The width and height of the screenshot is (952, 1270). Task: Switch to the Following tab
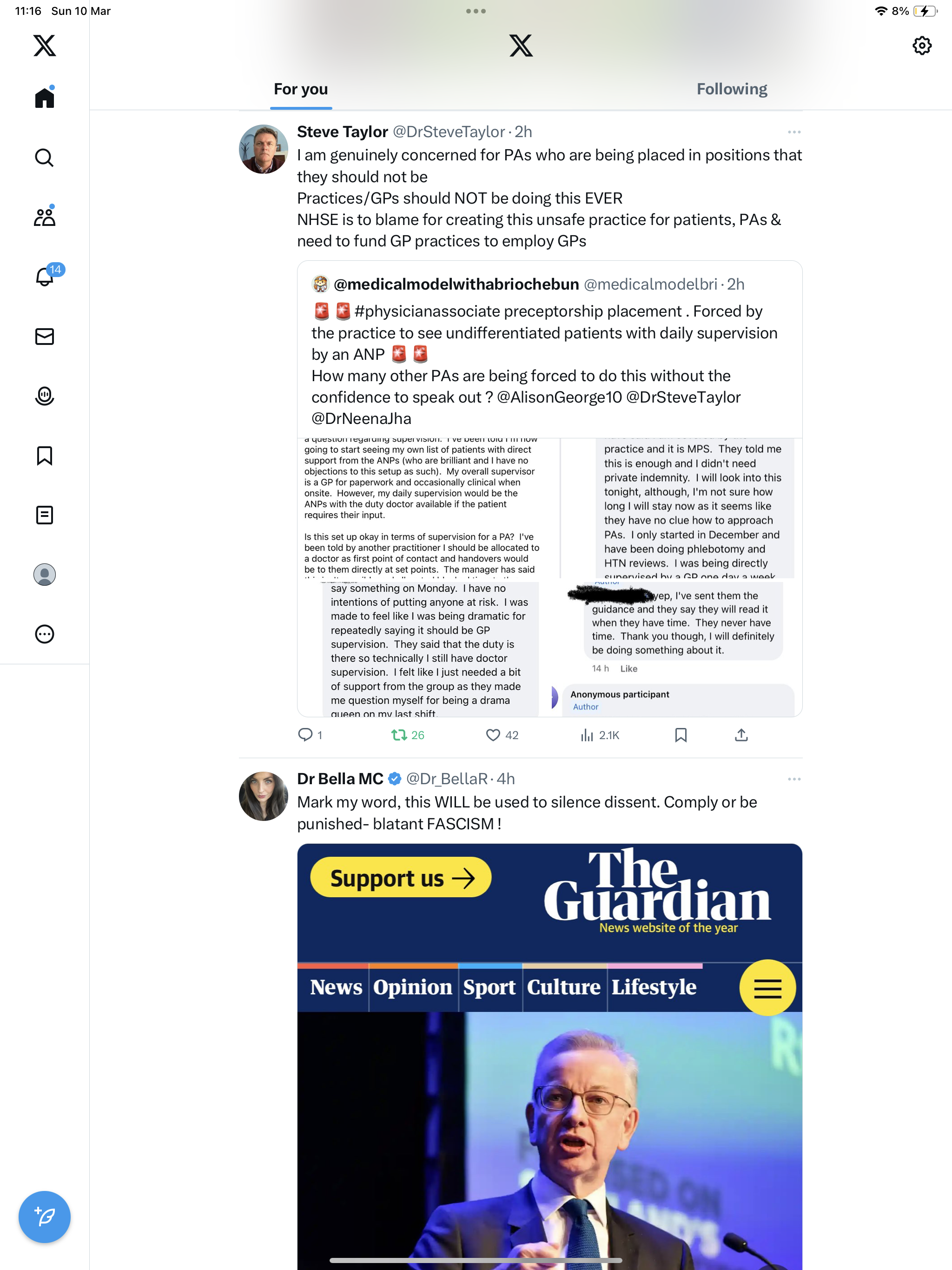[732, 89]
